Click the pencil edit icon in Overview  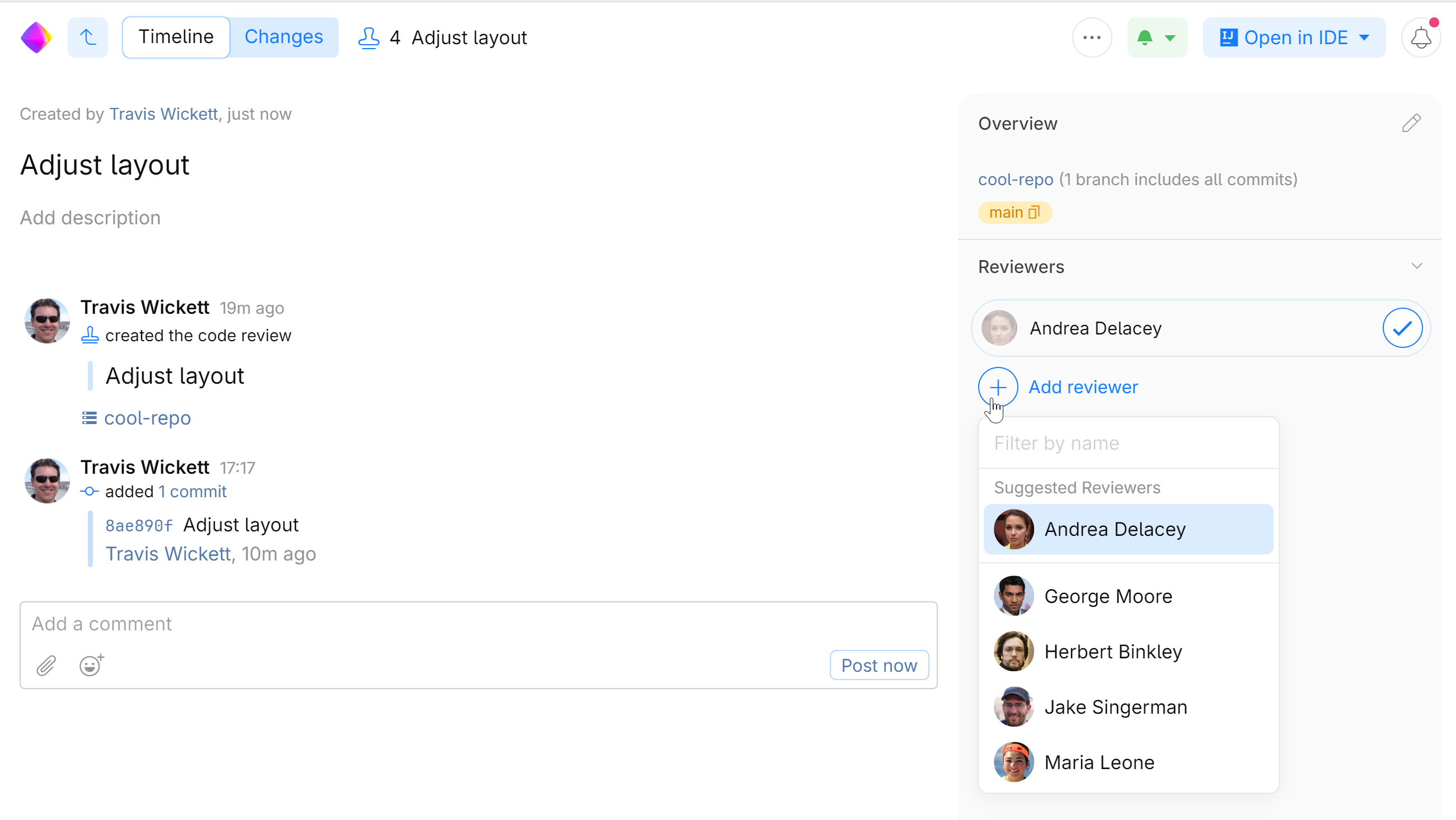[1411, 123]
